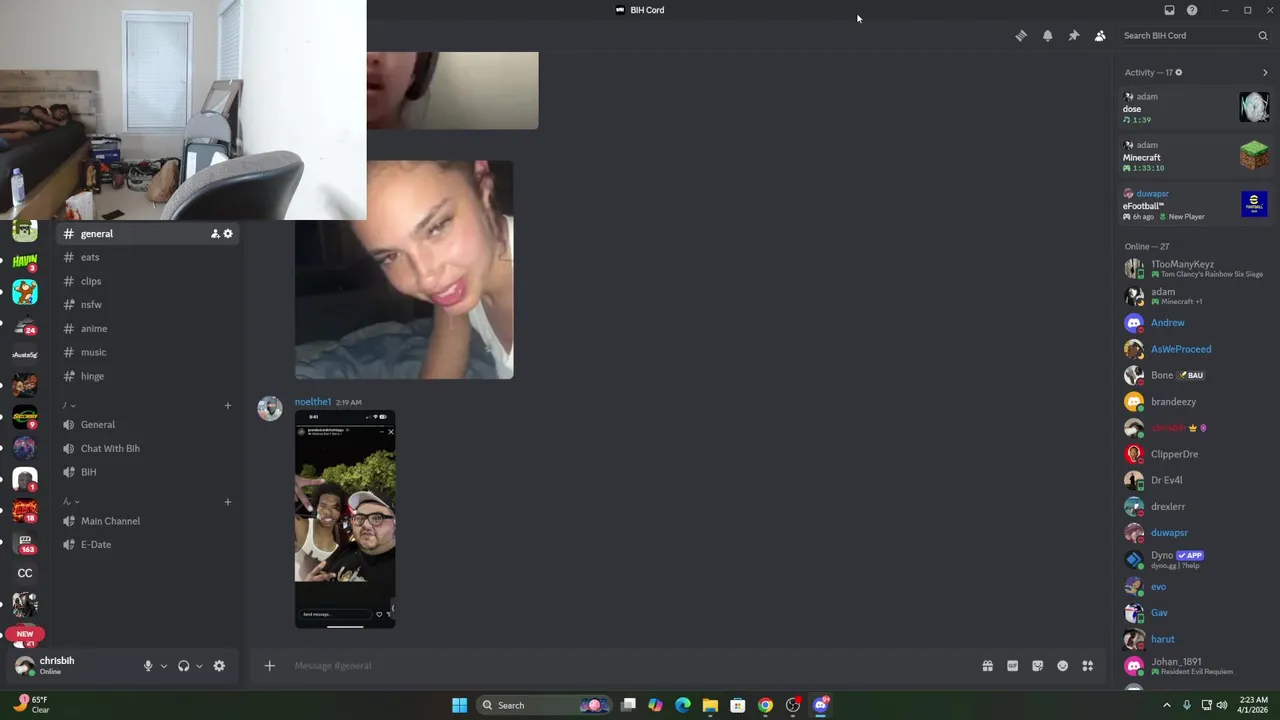The height and width of the screenshot is (720, 1280).
Task: Open the HAVIN server icon in server list
Action: pos(25,261)
